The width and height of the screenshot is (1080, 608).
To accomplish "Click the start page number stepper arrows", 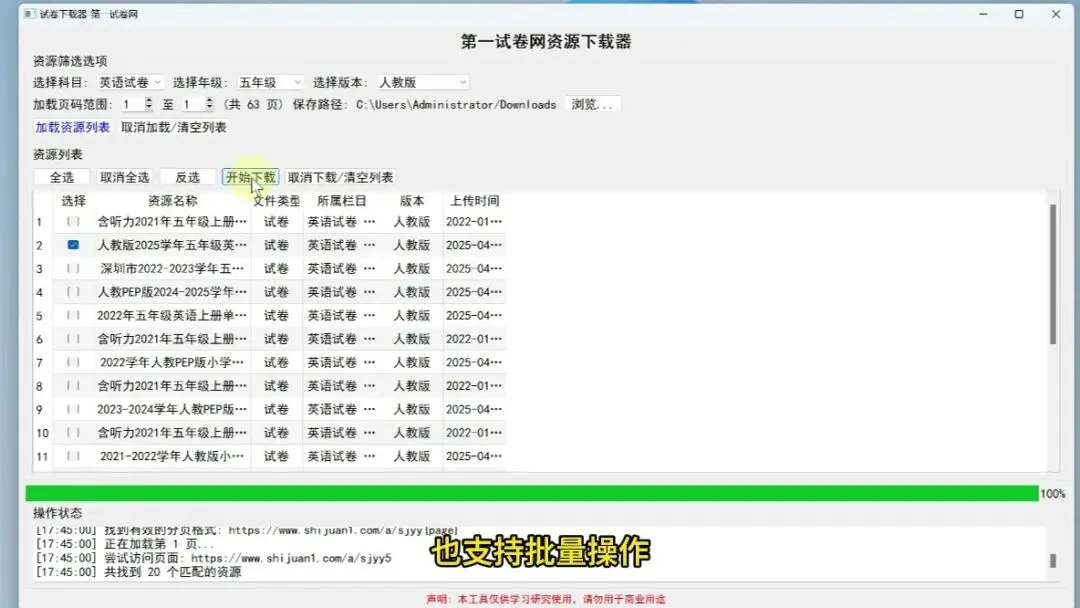I will coord(149,104).
